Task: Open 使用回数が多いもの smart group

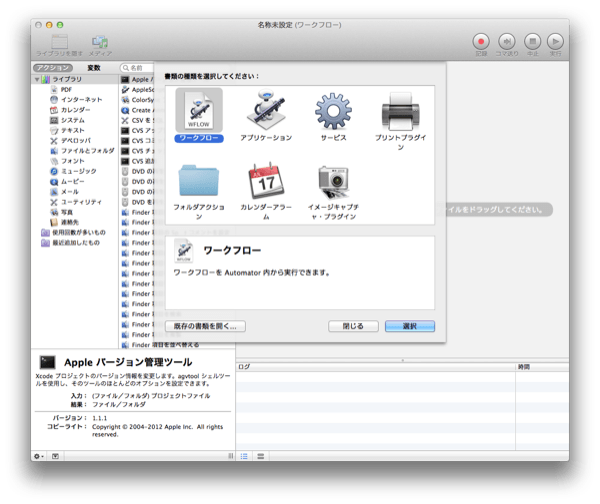Action: tap(79, 232)
